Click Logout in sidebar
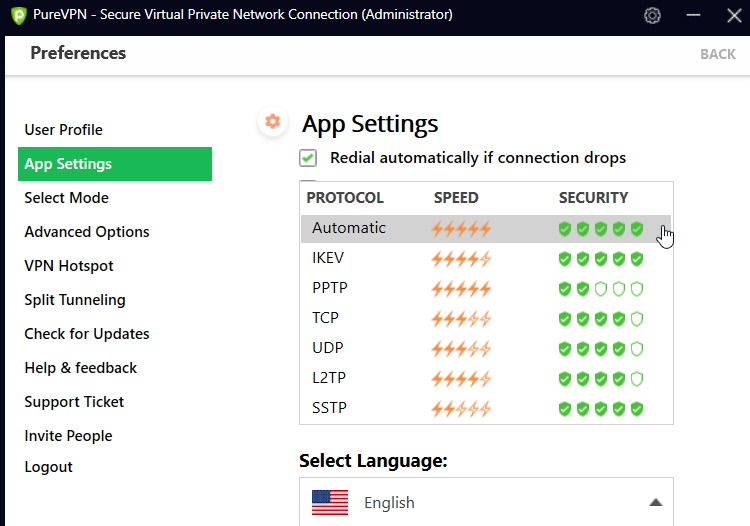The height and width of the screenshot is (526, 750). tap(48, 467)
